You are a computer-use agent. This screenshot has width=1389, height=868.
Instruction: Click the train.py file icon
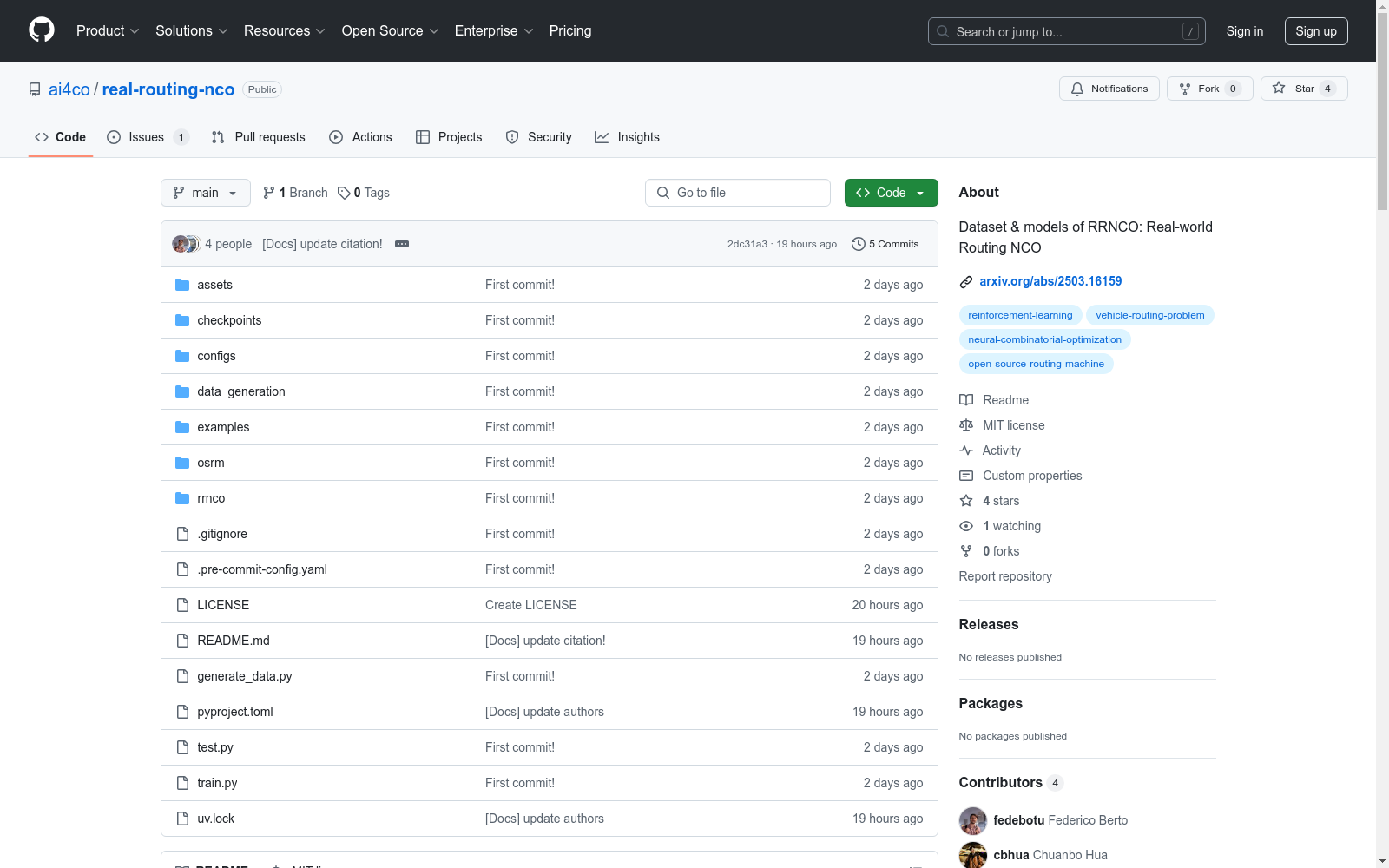[x=182, y=783]
